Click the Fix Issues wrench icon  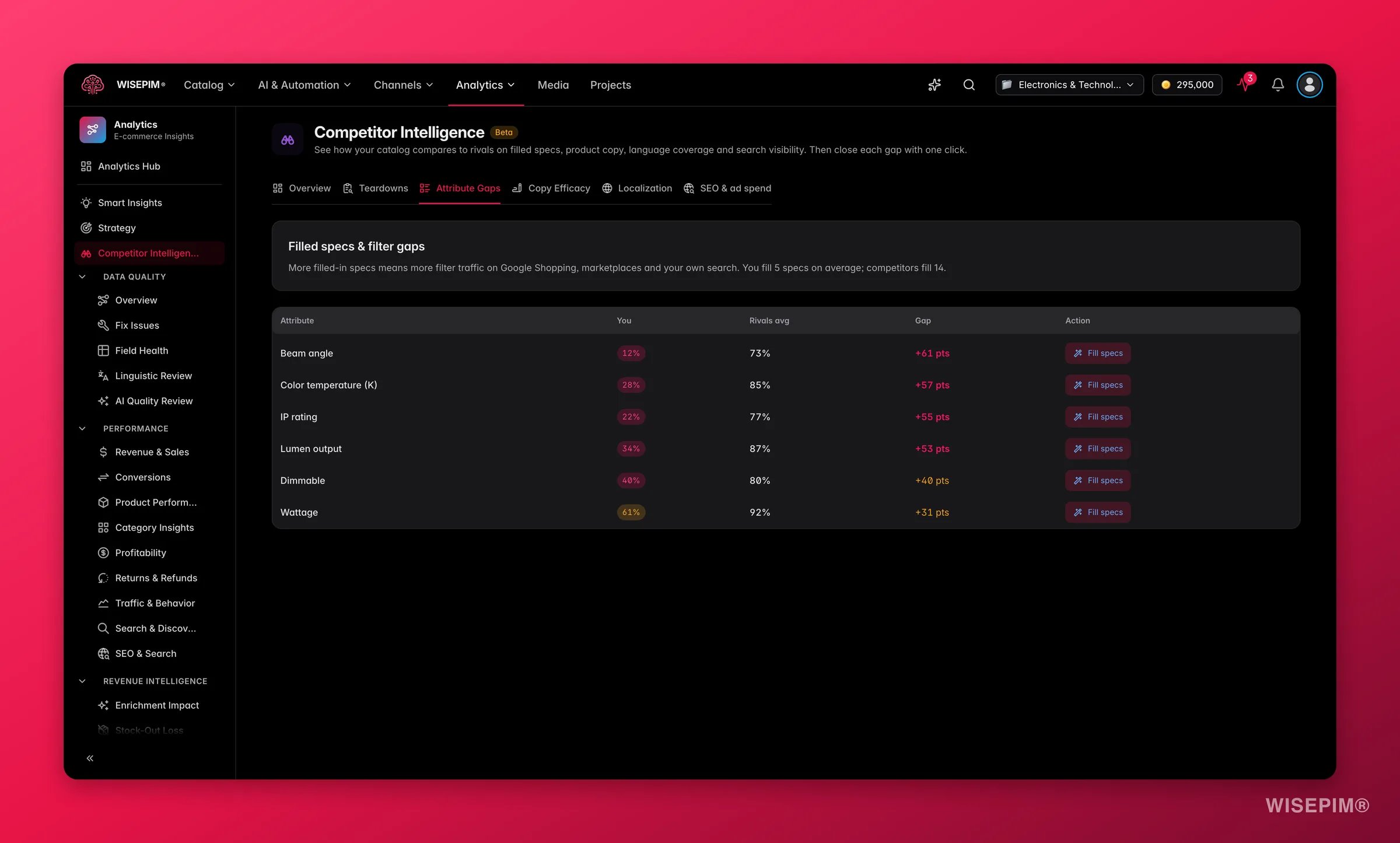click(103, 325)
